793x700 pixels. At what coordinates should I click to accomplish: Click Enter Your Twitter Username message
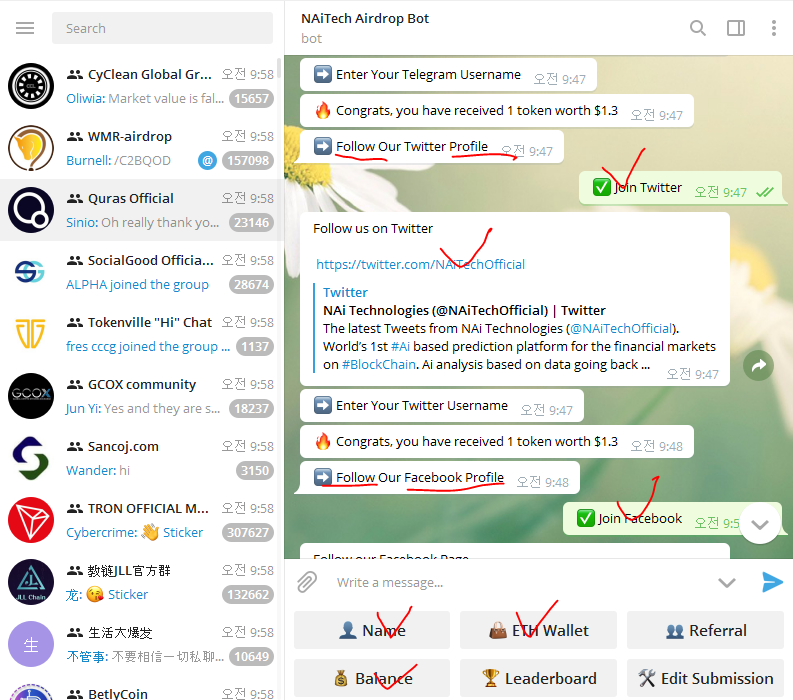(x=442, y=406)
